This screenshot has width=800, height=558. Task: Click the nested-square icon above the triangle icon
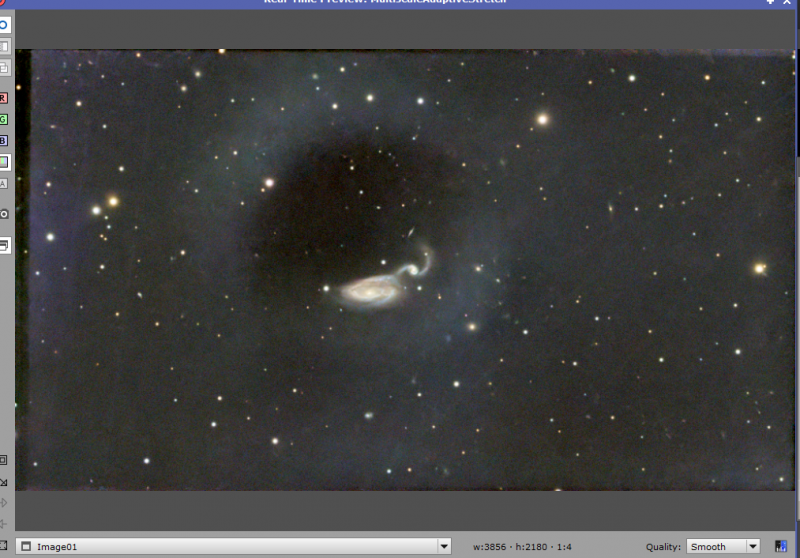coord(4,460)
